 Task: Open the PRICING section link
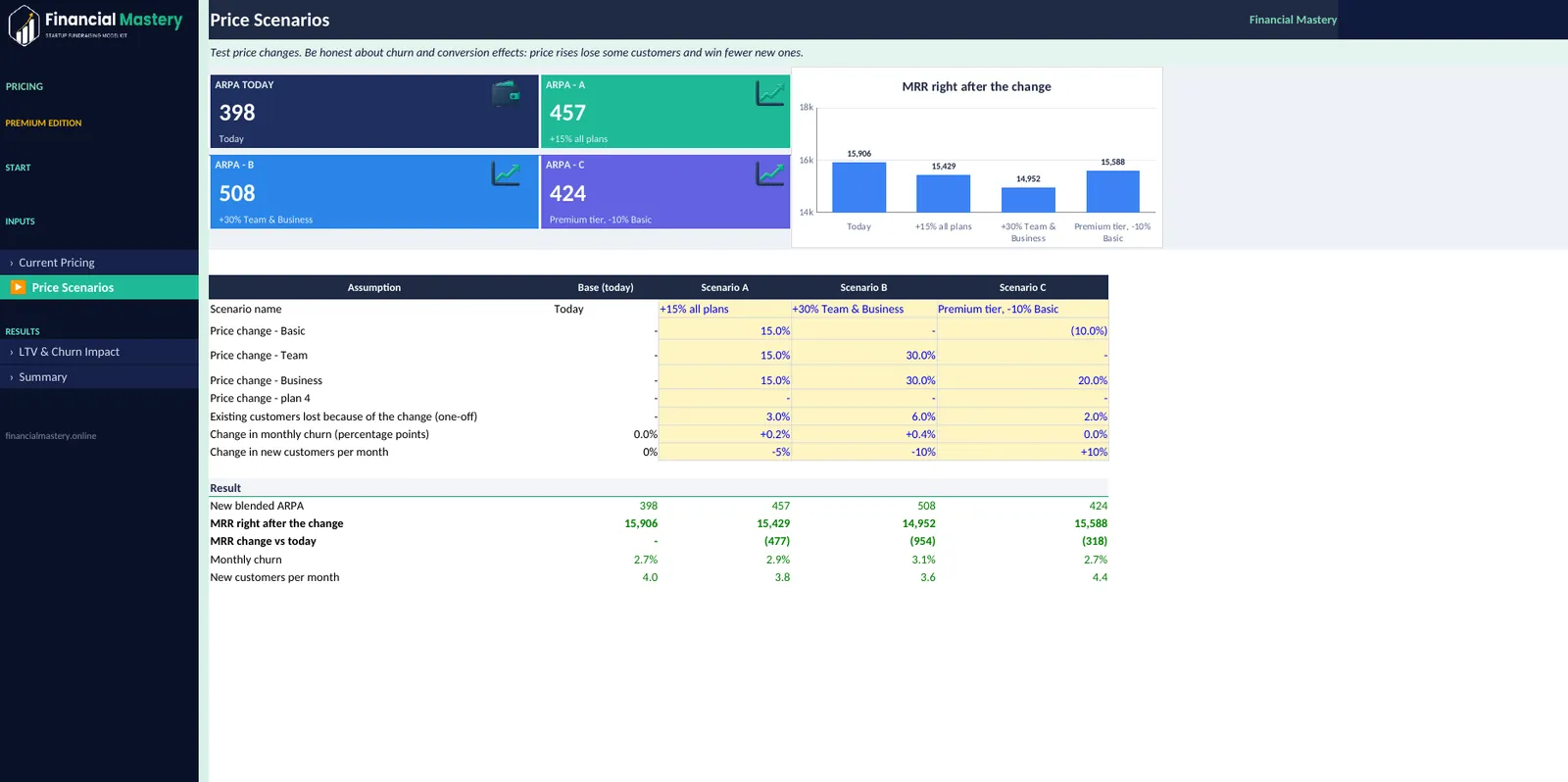point(24,86)
